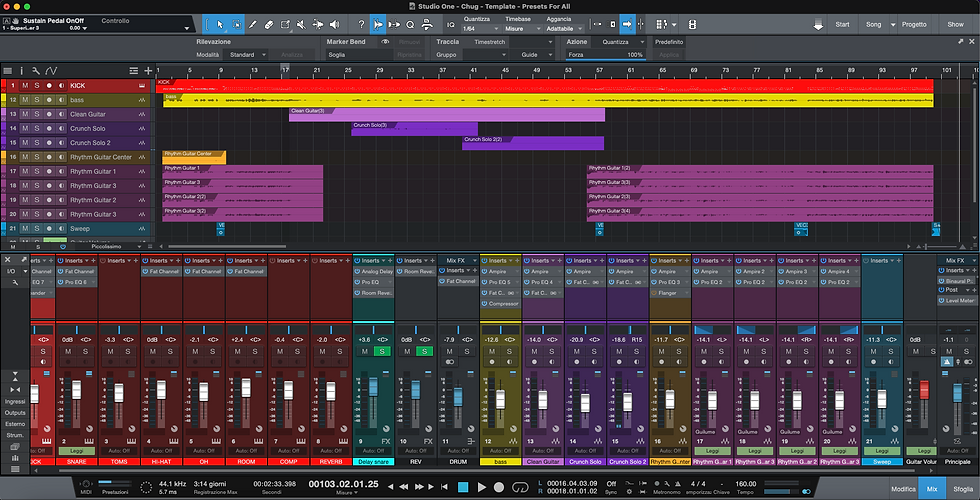Click the keyboard instrument icon on KICK track

point(142,86)
